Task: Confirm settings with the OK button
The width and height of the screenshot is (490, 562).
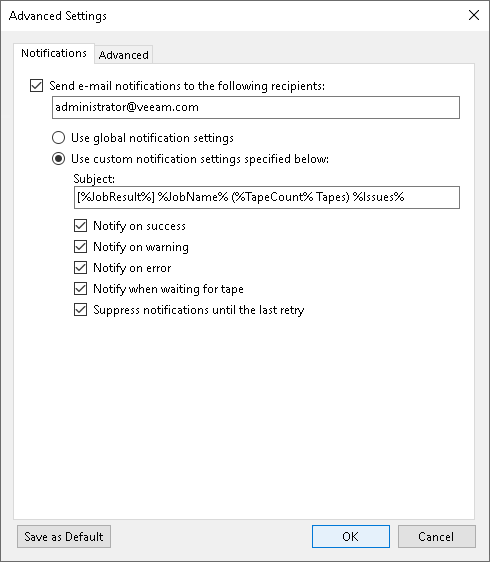Action: 351,537
